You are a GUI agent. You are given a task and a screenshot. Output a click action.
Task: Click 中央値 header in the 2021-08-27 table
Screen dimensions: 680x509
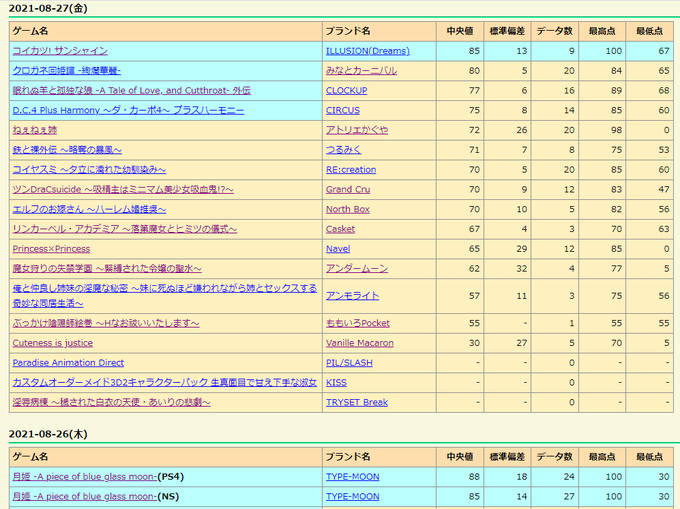460,31
